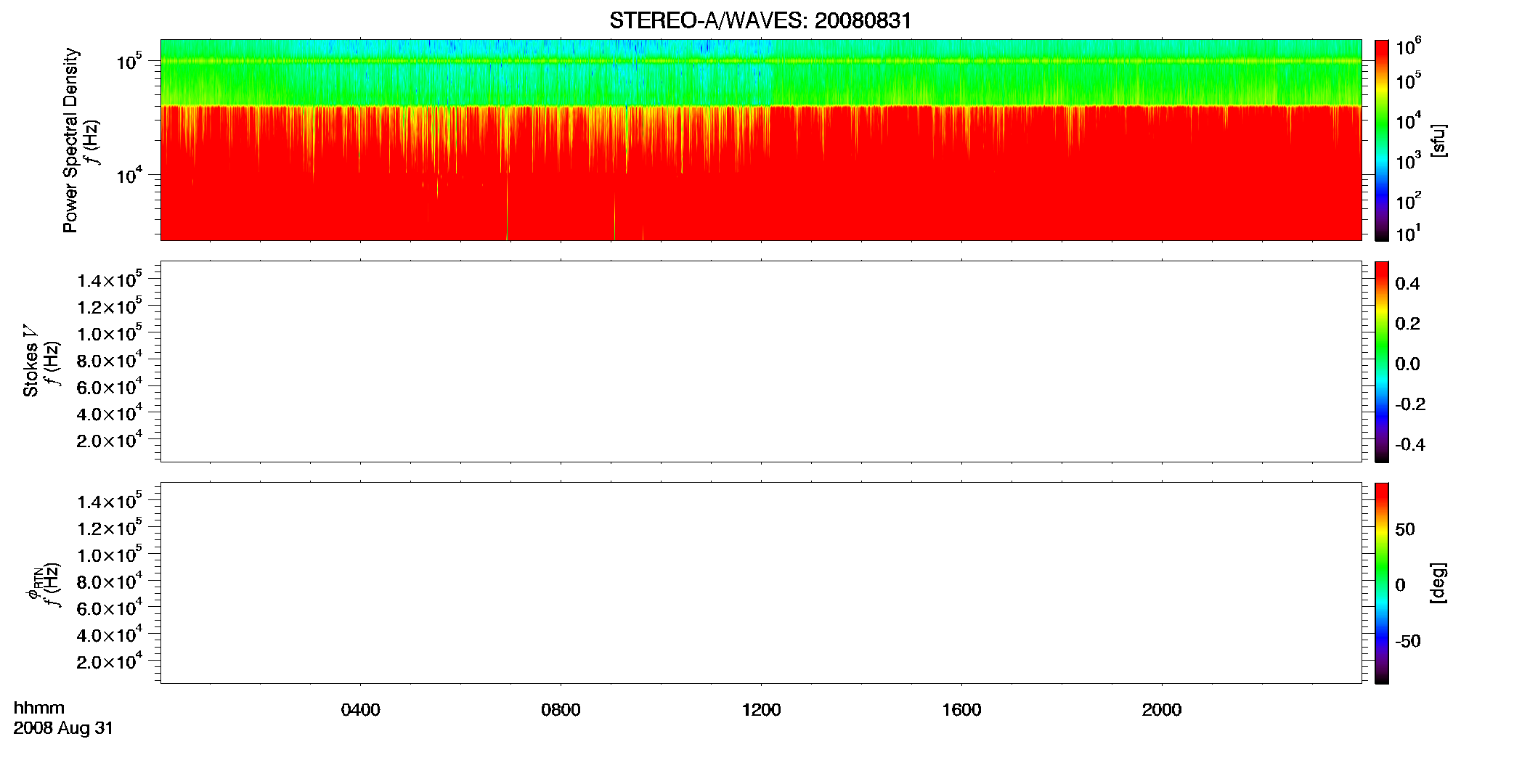Screen dimensions: 1522x784
Task: Click the 1.4×10^5 tick on Stokes V axis
Action: coord(110,279)
